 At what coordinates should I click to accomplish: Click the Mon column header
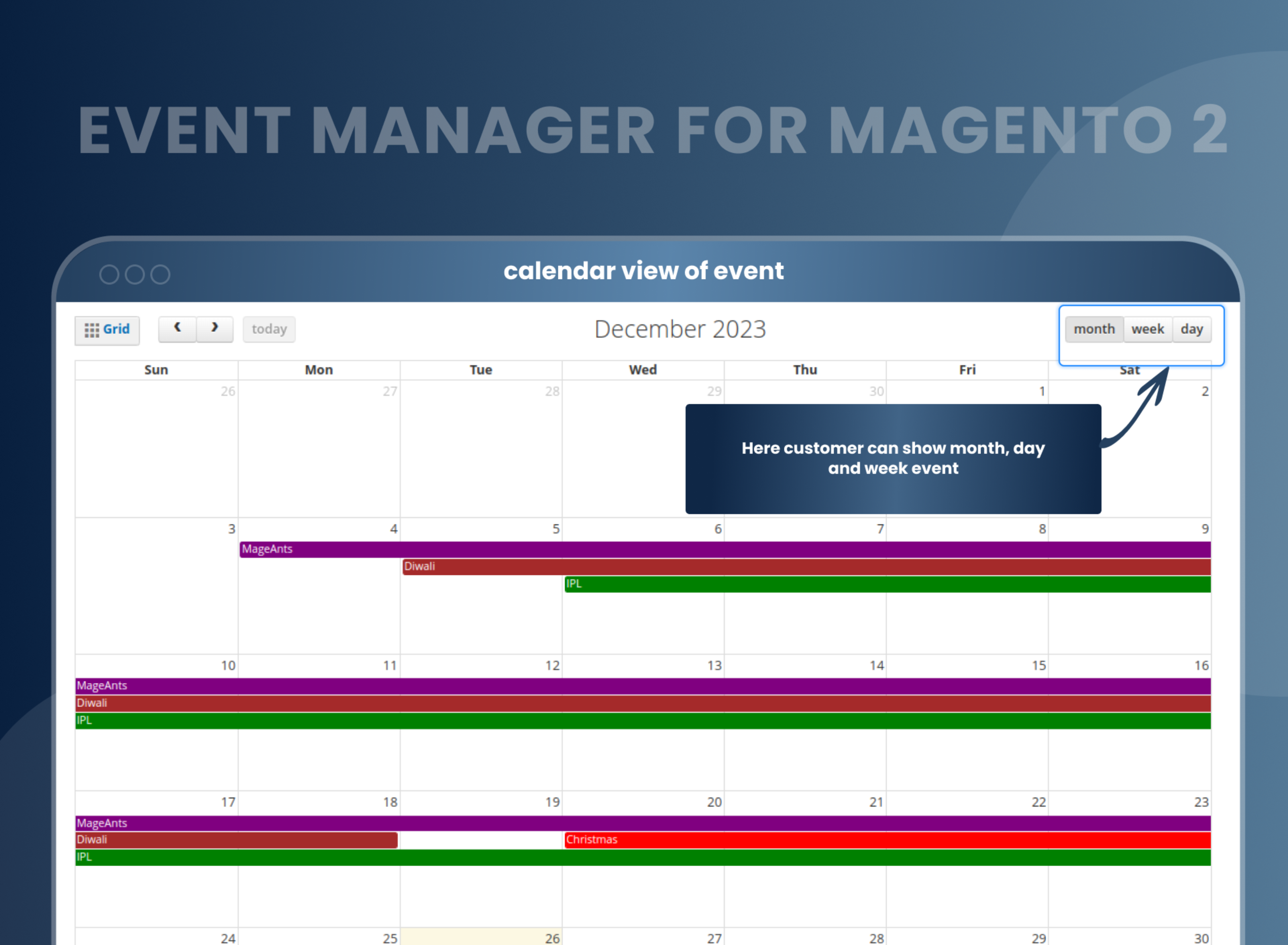click(318, 370)
